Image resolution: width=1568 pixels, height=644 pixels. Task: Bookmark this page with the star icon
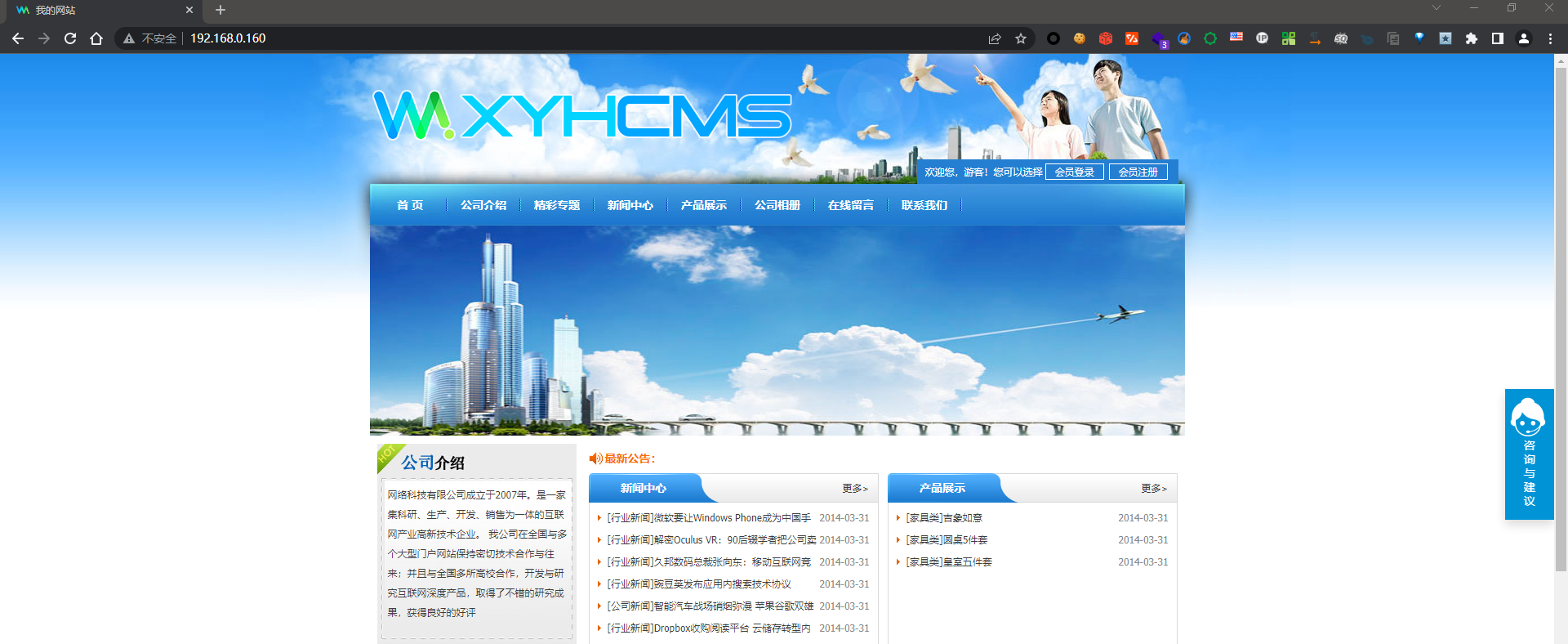point(1021,38)
